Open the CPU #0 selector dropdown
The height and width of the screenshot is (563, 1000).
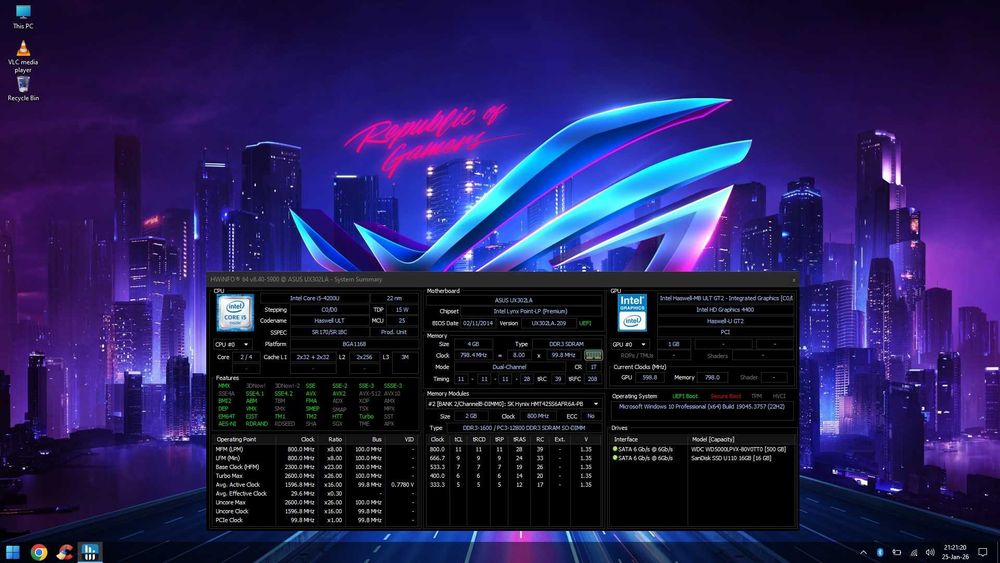coord(232,344)
